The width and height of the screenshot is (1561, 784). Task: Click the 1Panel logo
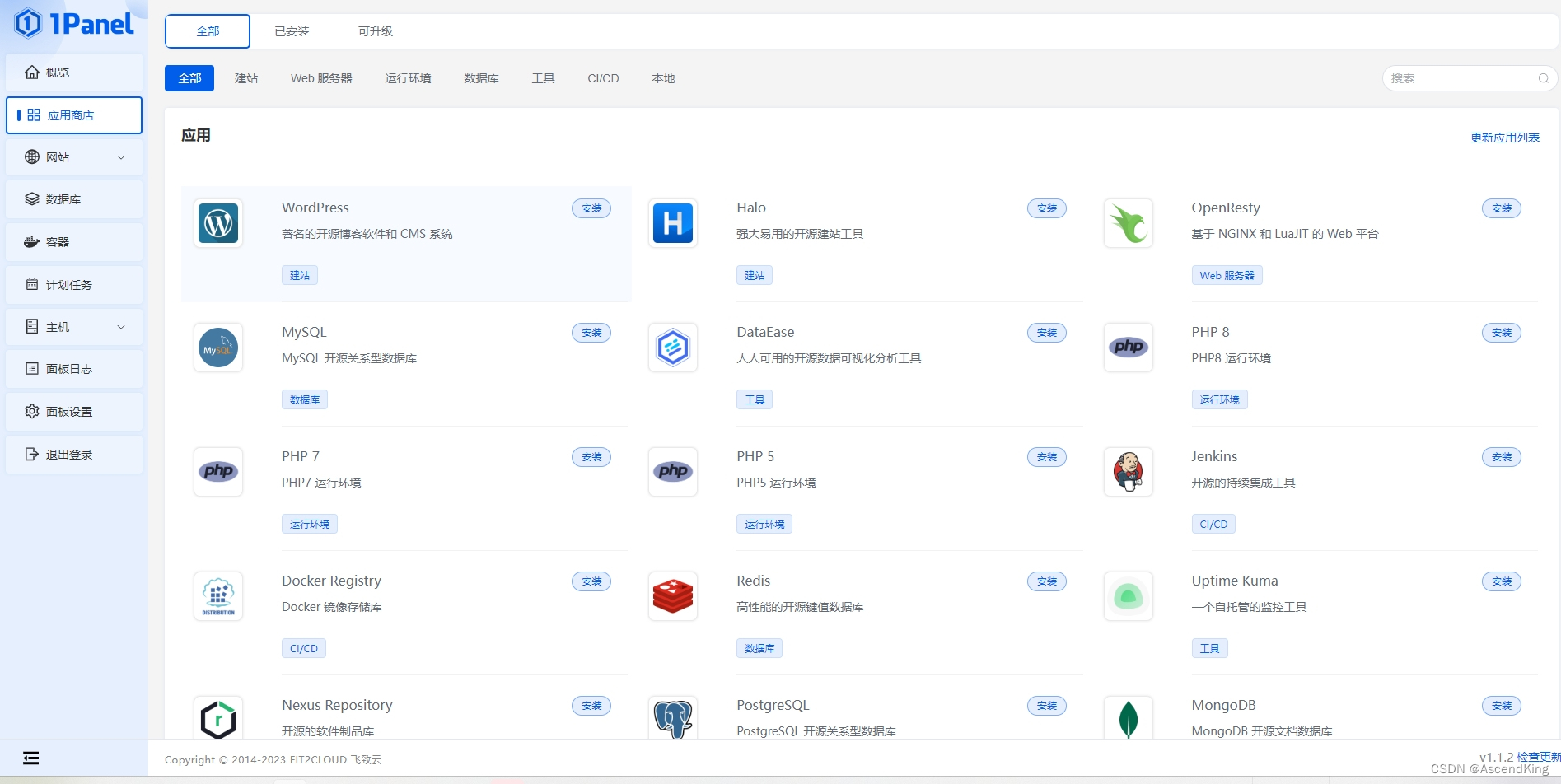click(74, 23)
